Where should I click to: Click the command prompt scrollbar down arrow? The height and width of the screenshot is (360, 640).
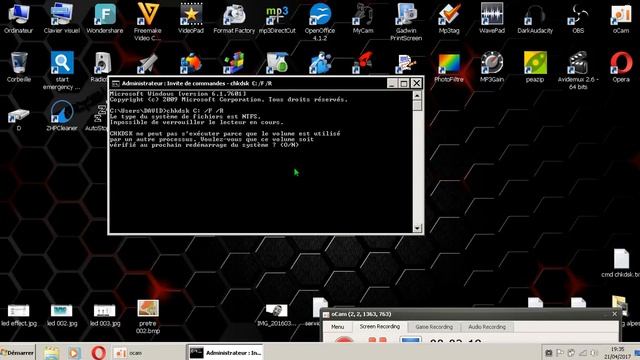(417, 228)
